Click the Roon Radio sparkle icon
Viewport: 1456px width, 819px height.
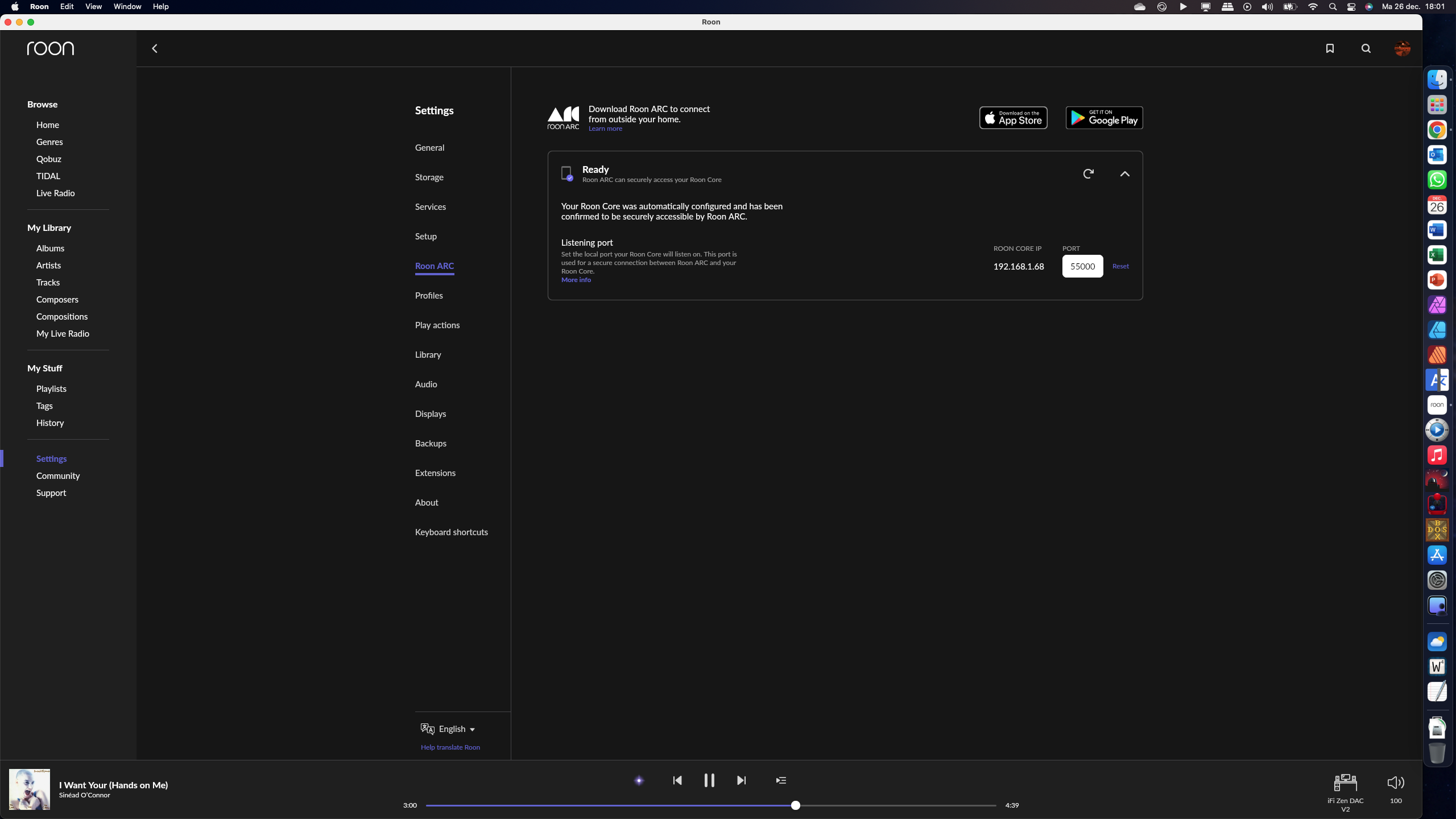point(639,780)
